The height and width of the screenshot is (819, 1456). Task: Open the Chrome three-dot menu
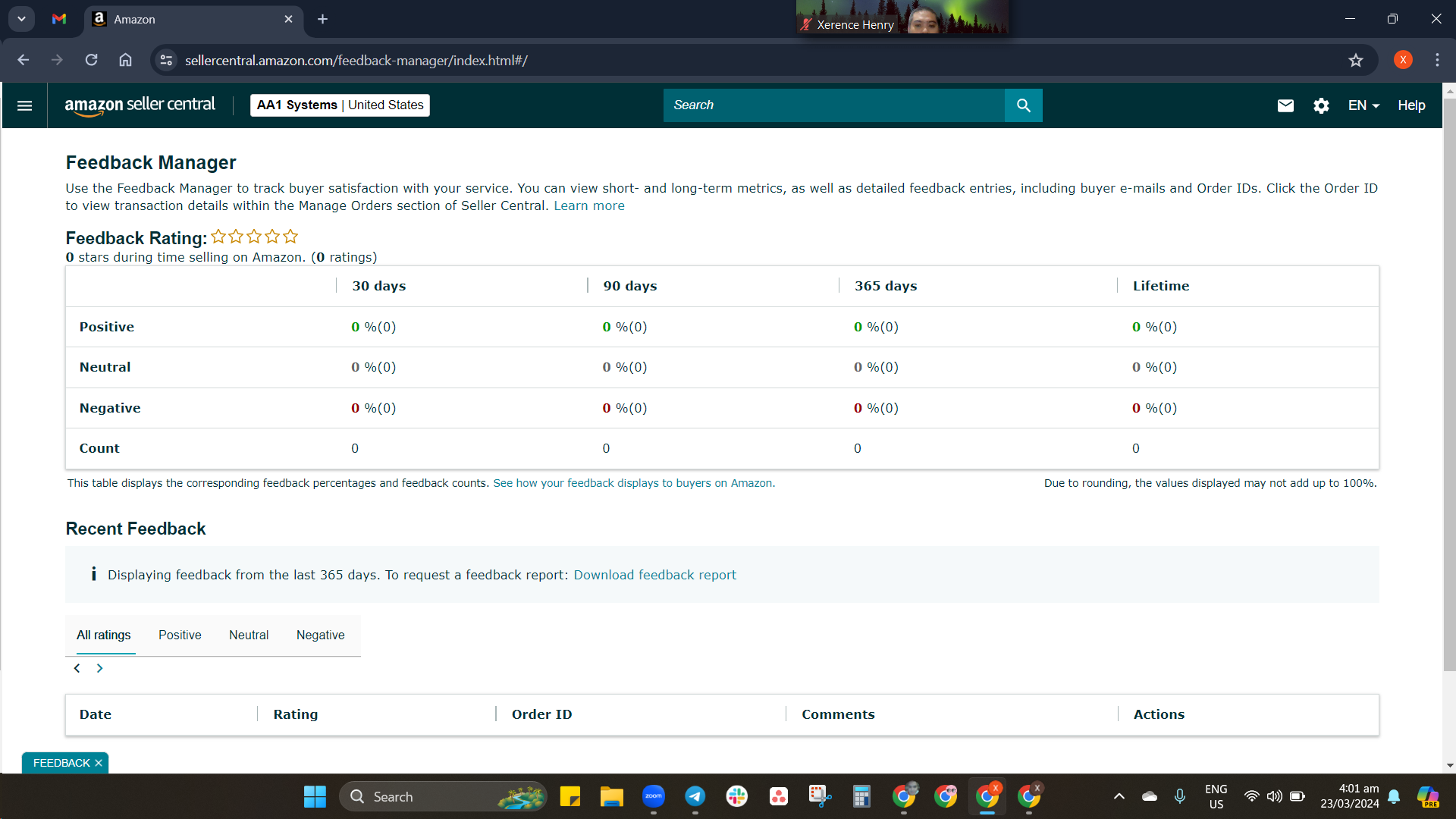point(1437,60)
